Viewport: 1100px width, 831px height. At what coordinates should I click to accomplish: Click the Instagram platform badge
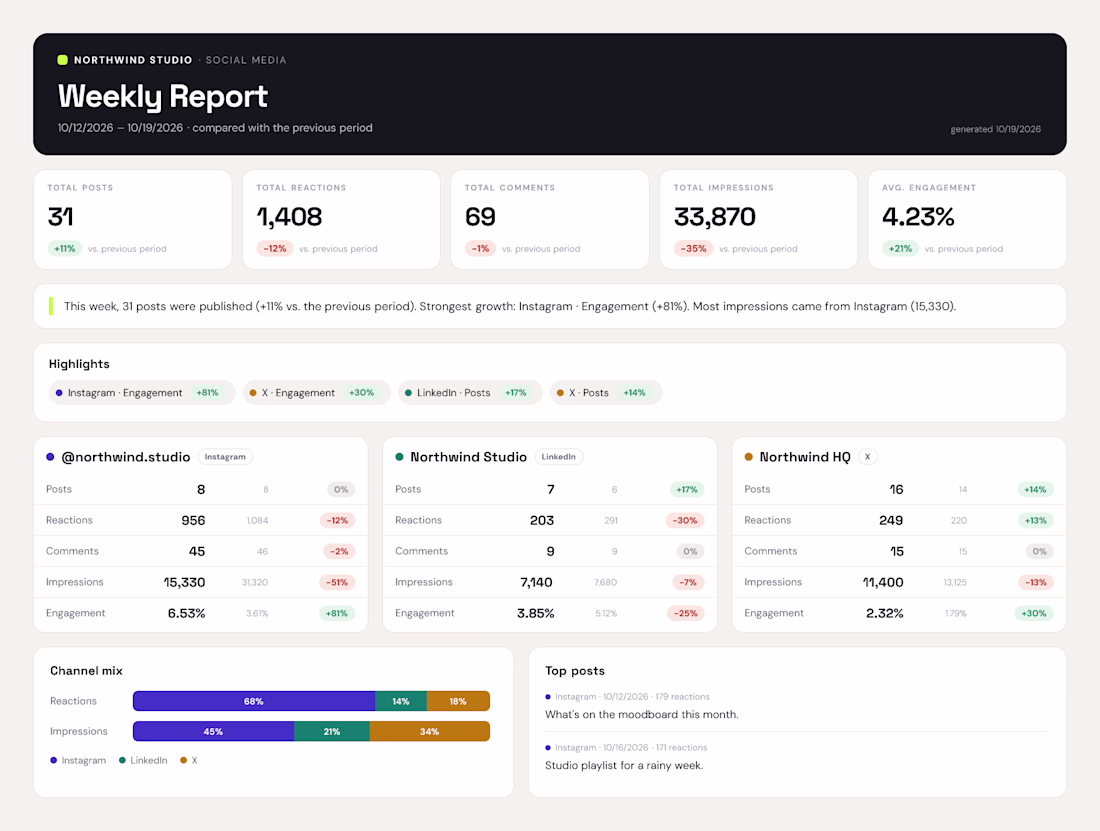225,457
